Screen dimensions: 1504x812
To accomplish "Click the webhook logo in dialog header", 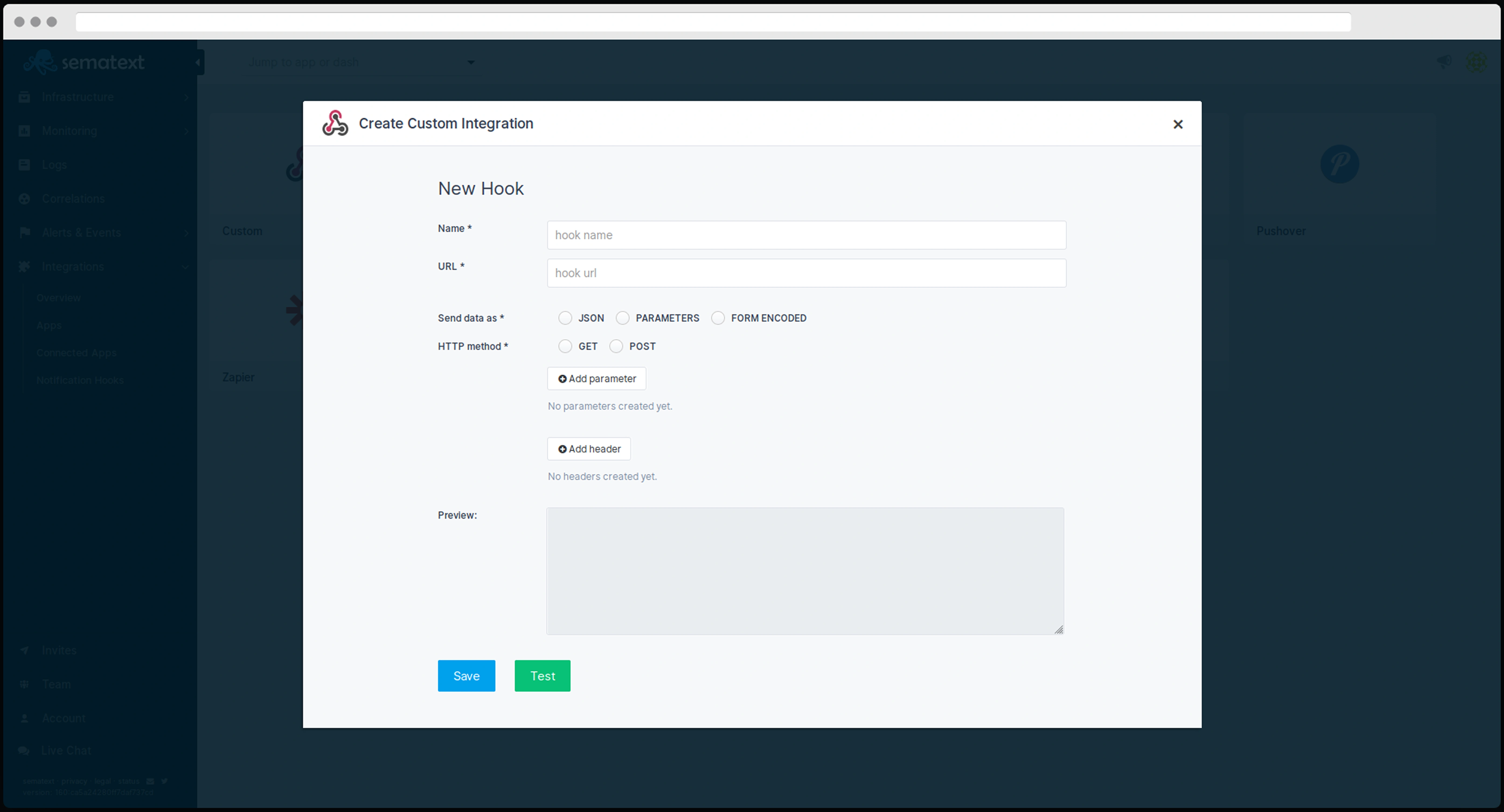I will click(335, 123).
